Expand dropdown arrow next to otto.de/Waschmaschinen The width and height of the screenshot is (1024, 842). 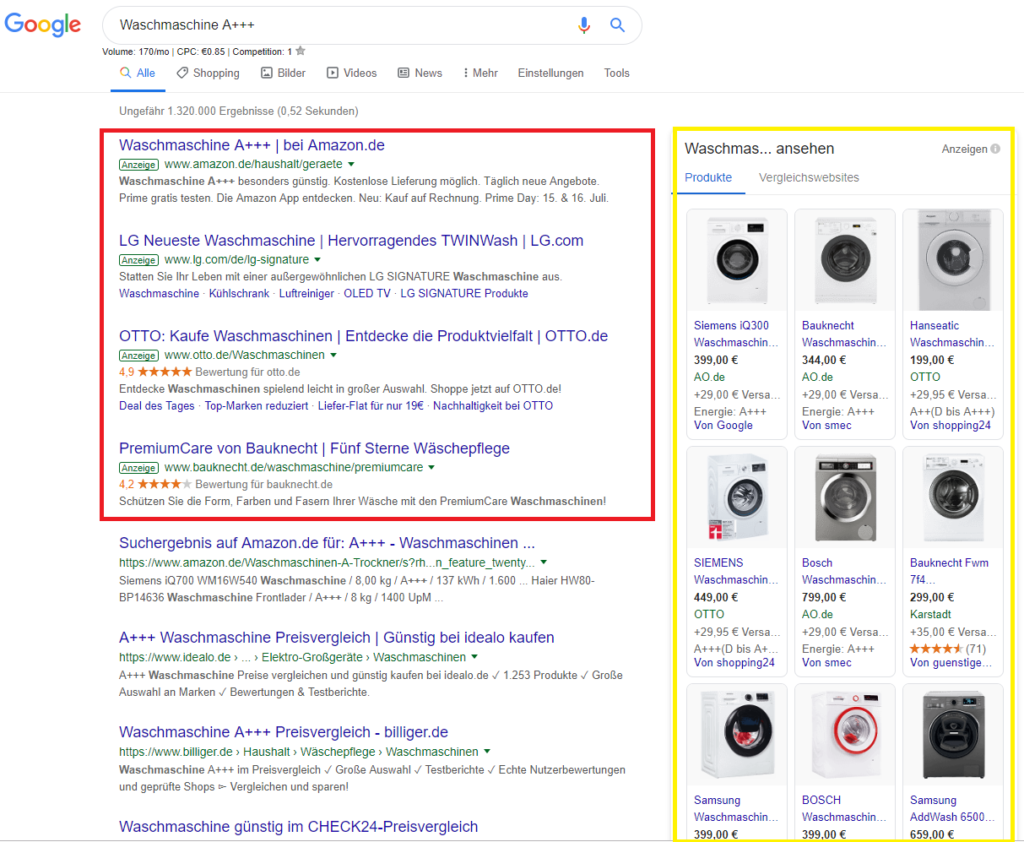pyautogui.click(x=333, y=355)
